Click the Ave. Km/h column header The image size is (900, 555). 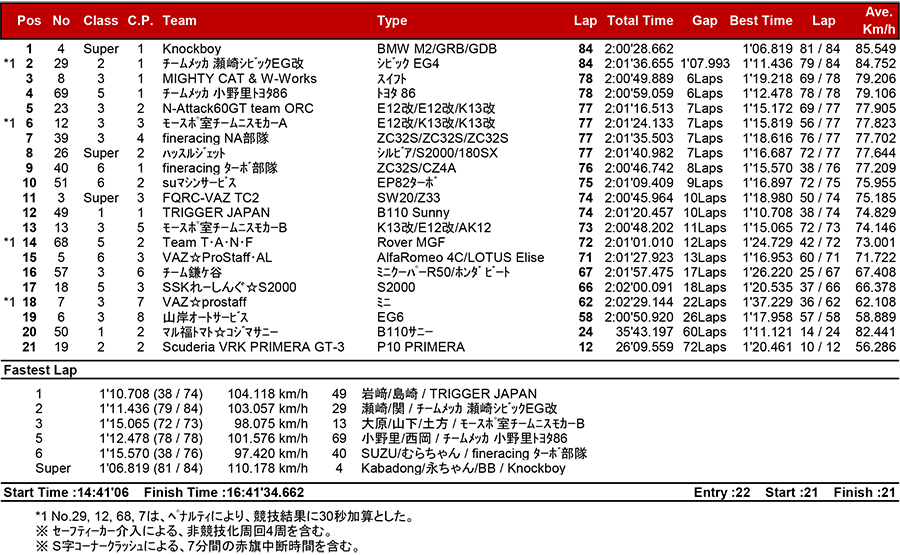[x=879, y=21]
